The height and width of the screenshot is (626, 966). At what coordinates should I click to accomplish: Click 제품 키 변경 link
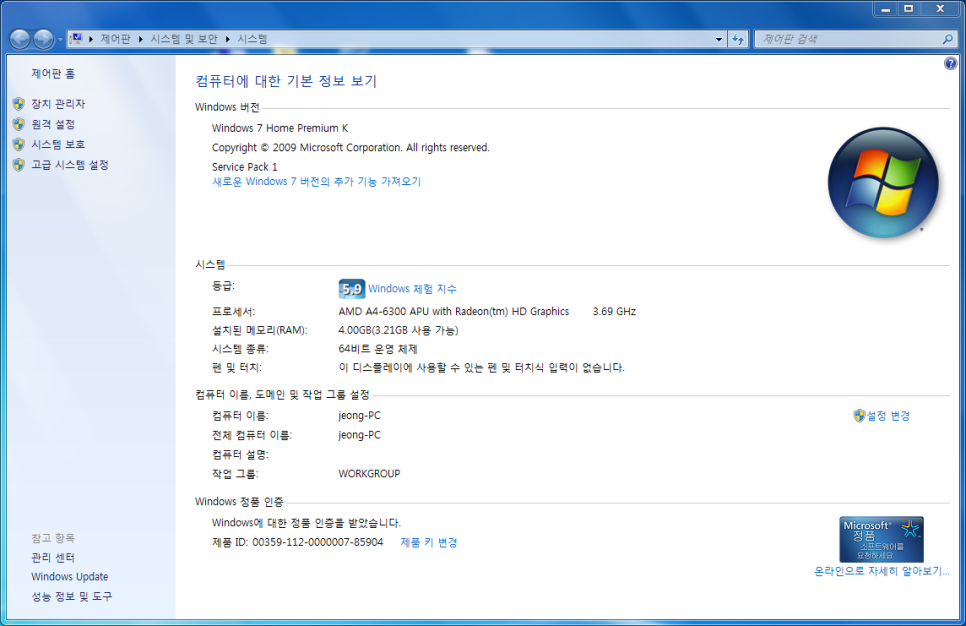(429, 542)
